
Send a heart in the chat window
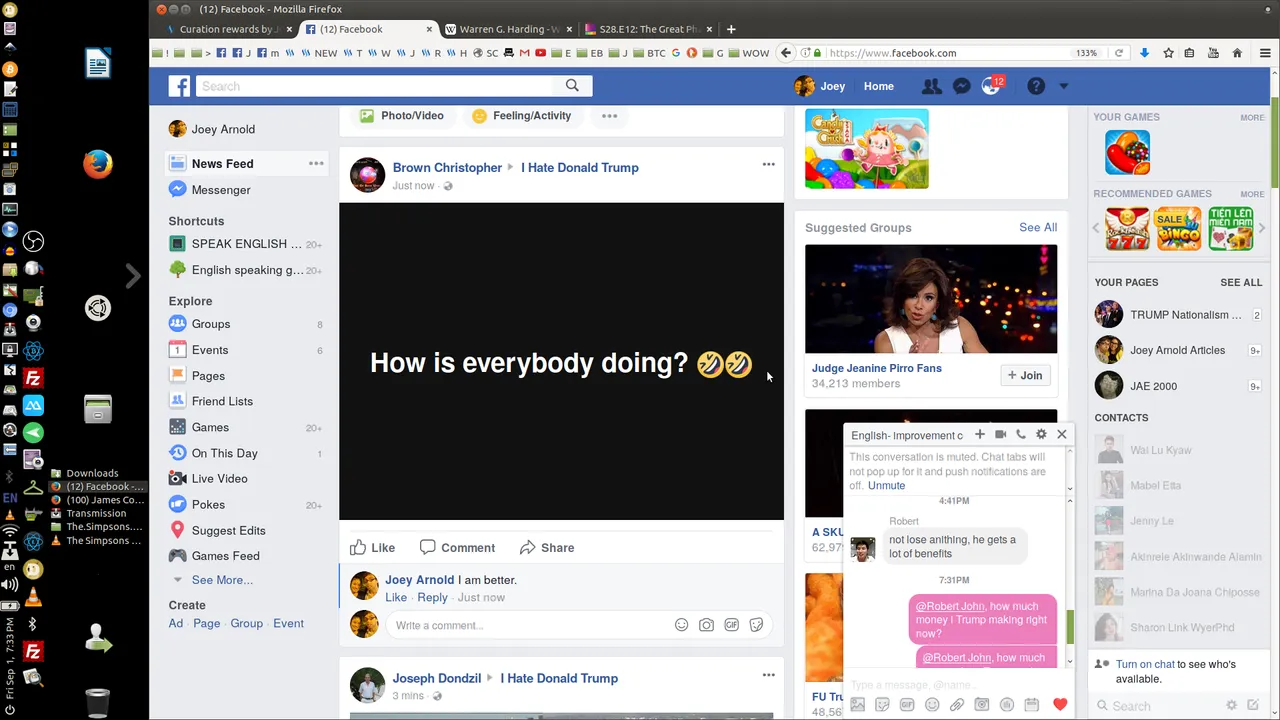[x=1060, y=705]
